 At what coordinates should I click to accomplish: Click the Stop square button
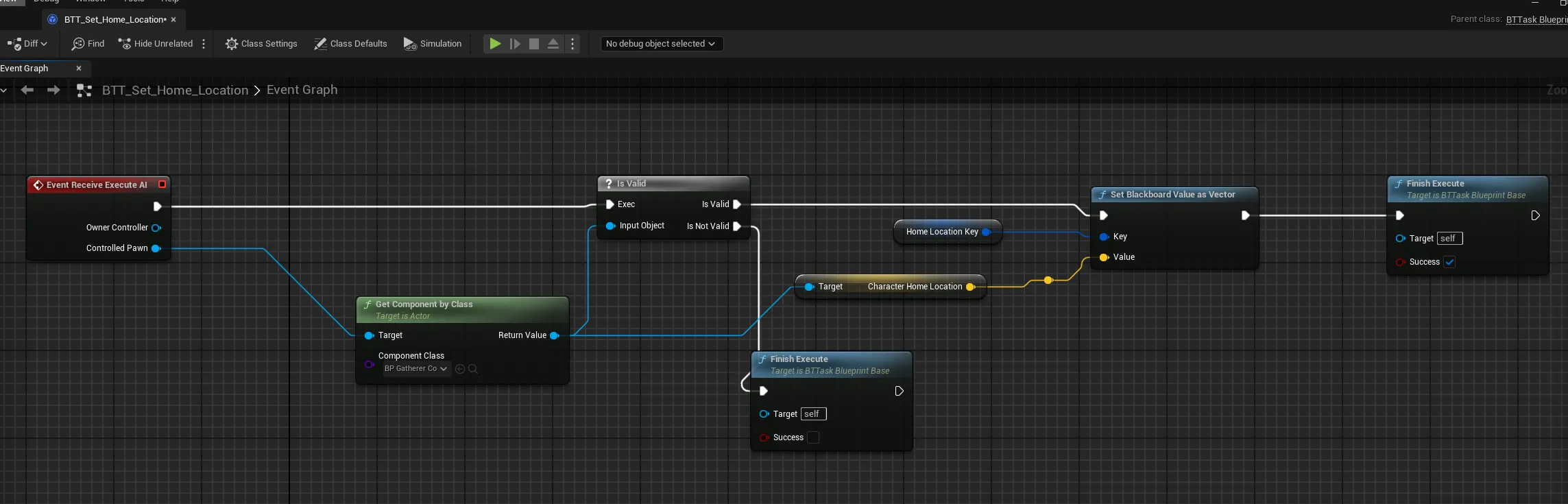(534, 44)
